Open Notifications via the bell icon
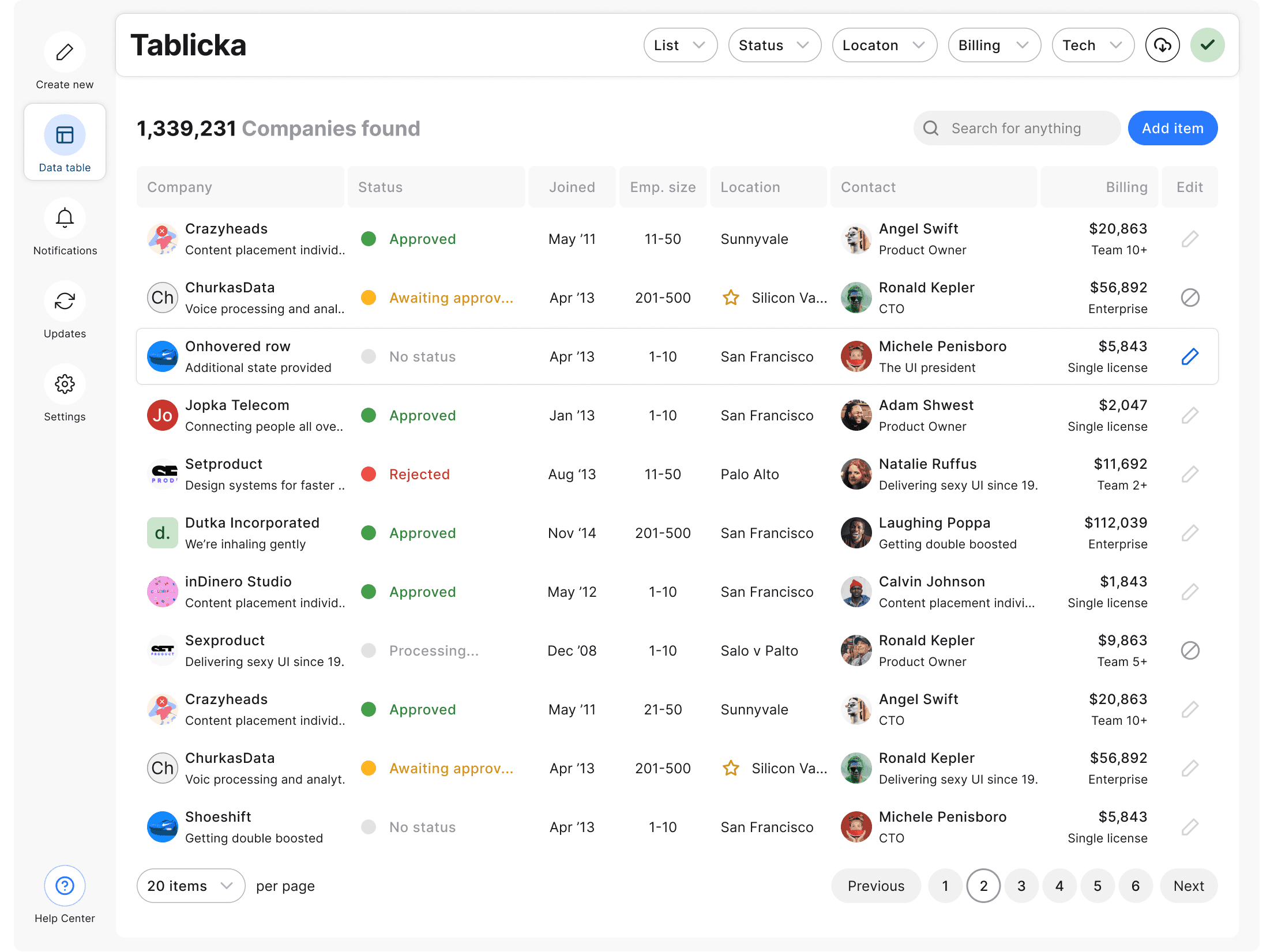 [x=65, y=218]
